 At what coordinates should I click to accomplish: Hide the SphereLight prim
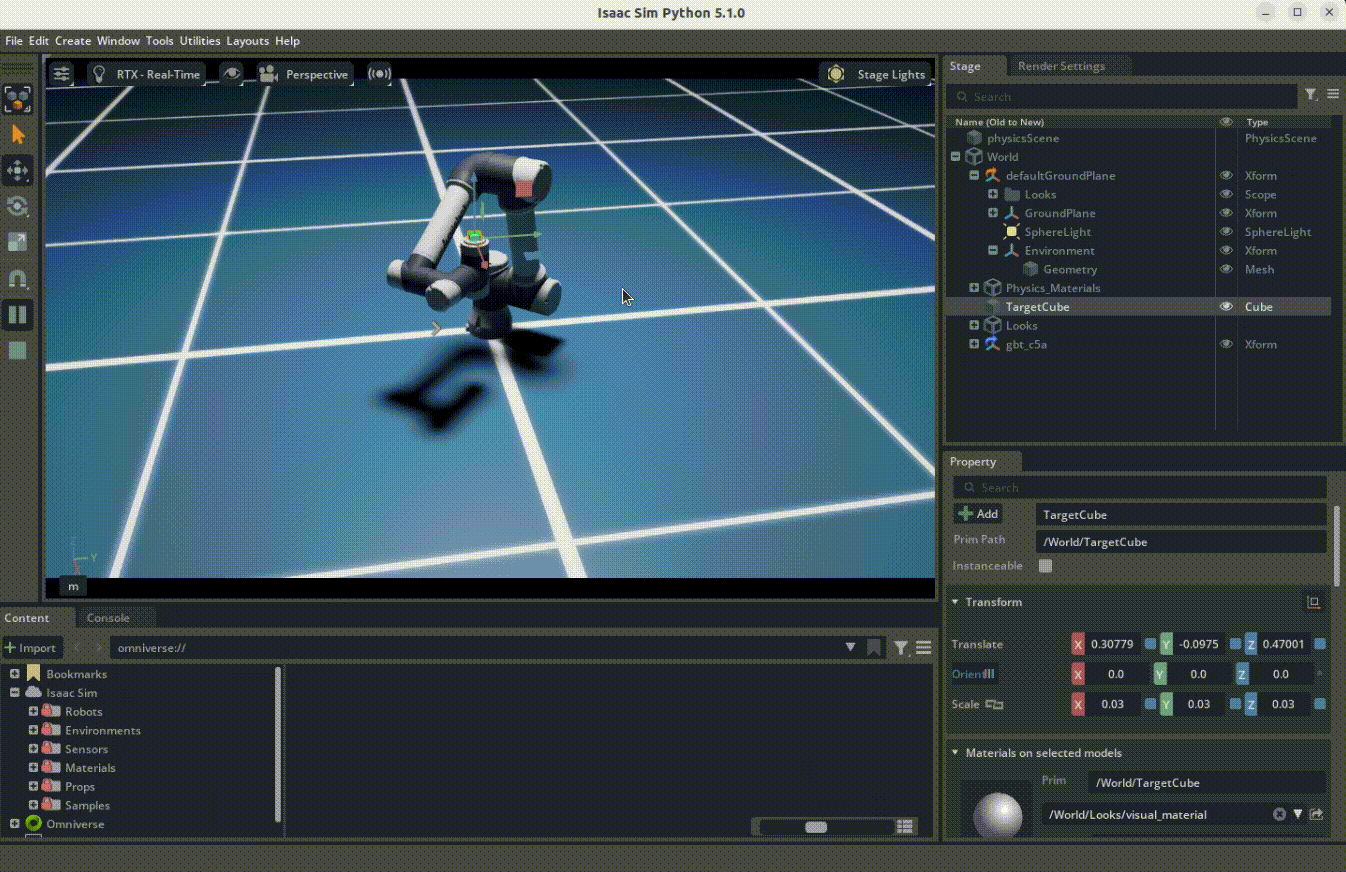click(x=1226, y=232)
